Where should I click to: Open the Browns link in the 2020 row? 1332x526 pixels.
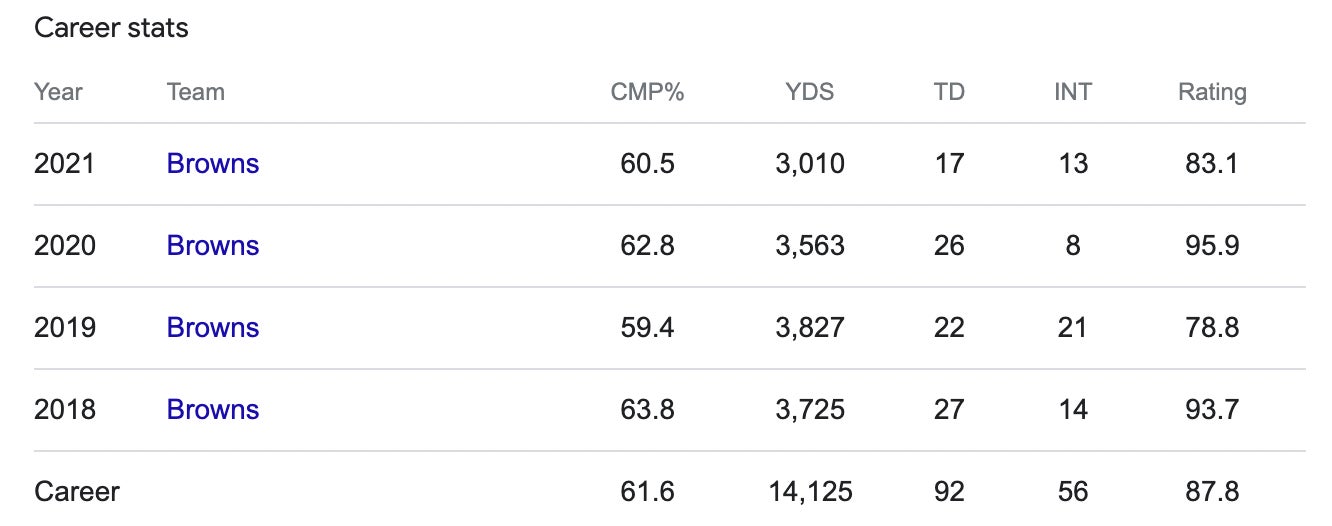(x=213, y=246)
